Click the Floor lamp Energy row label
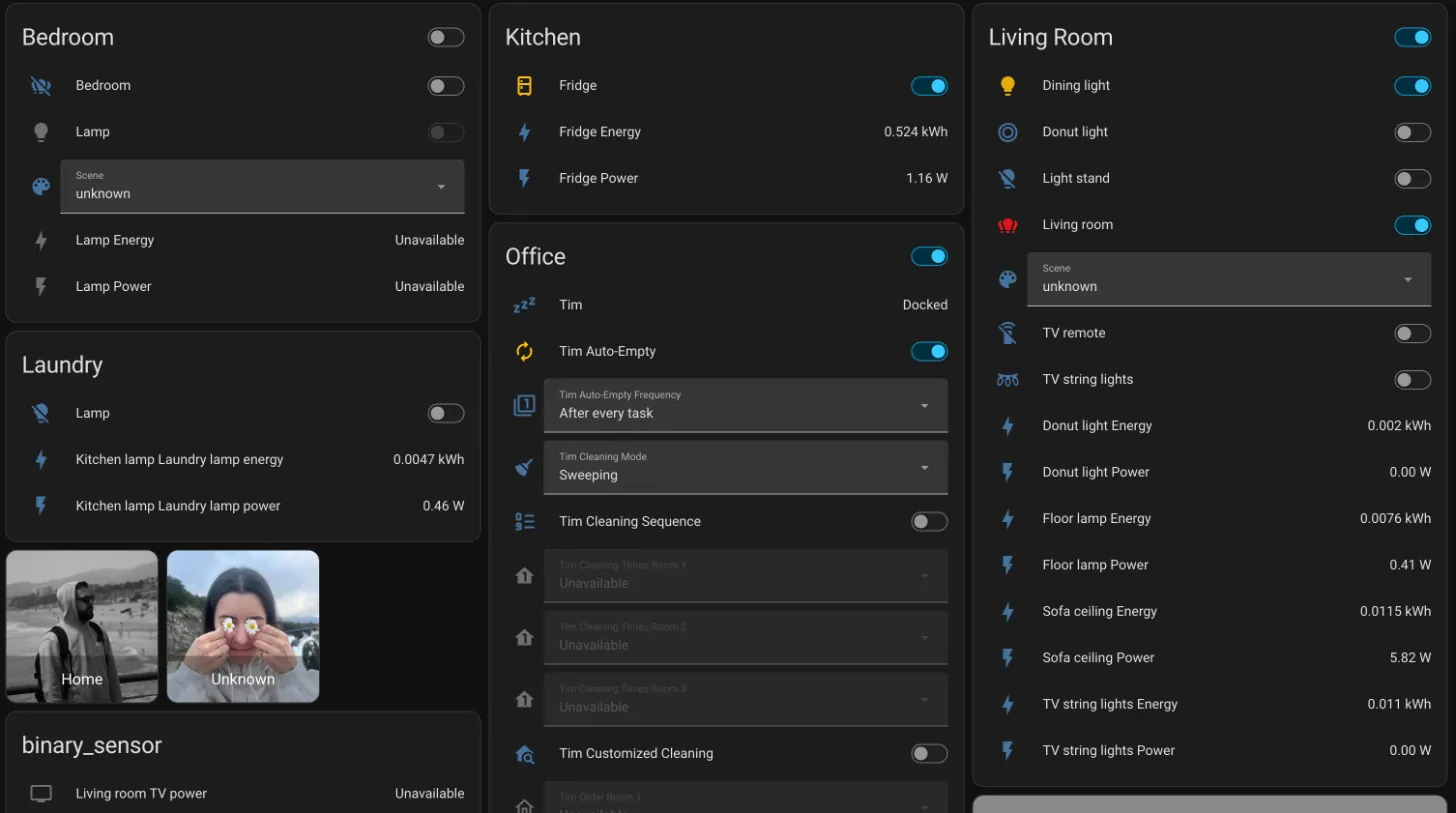Screen dimensions: 1456x813 pyautogui.click(x=1097, y=519)
